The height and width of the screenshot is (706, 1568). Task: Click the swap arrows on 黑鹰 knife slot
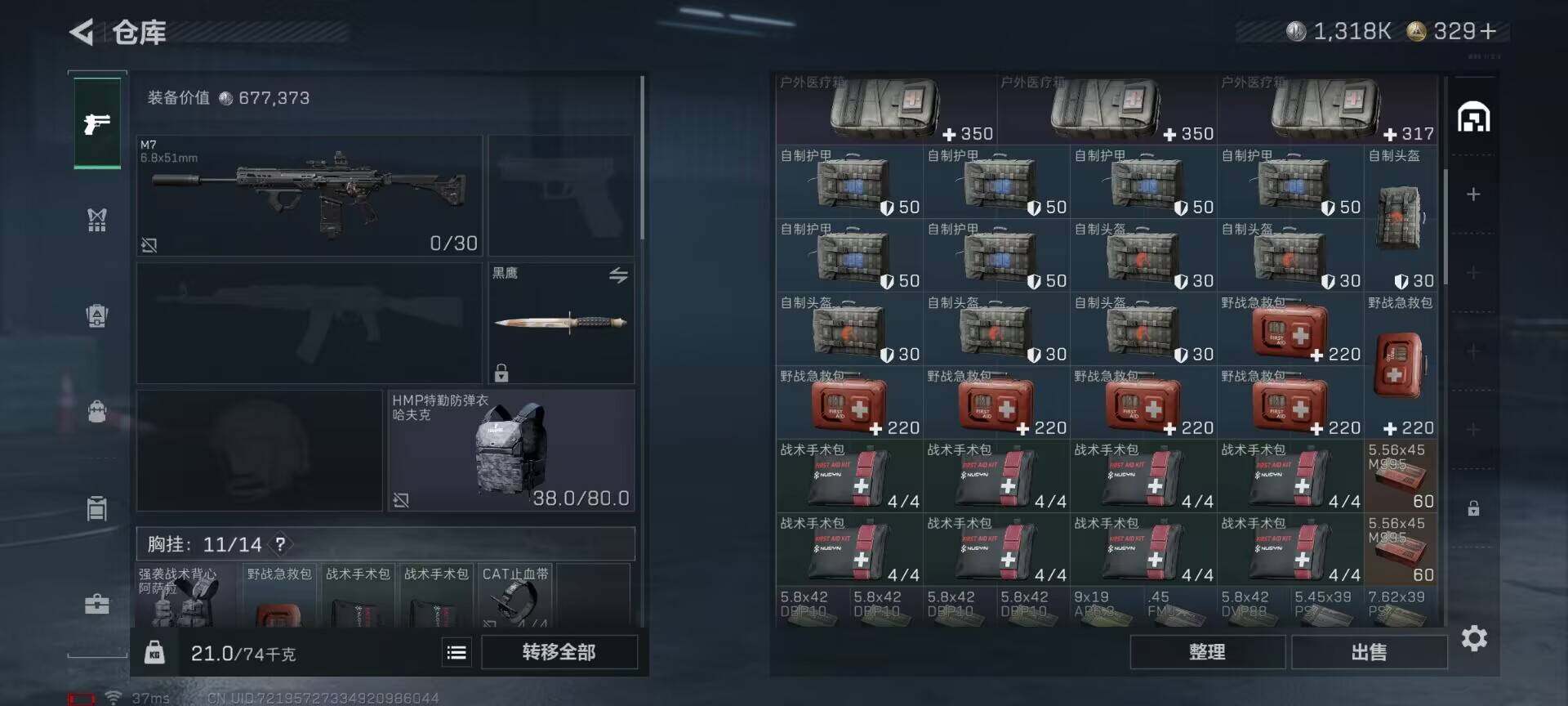(618, 275)
